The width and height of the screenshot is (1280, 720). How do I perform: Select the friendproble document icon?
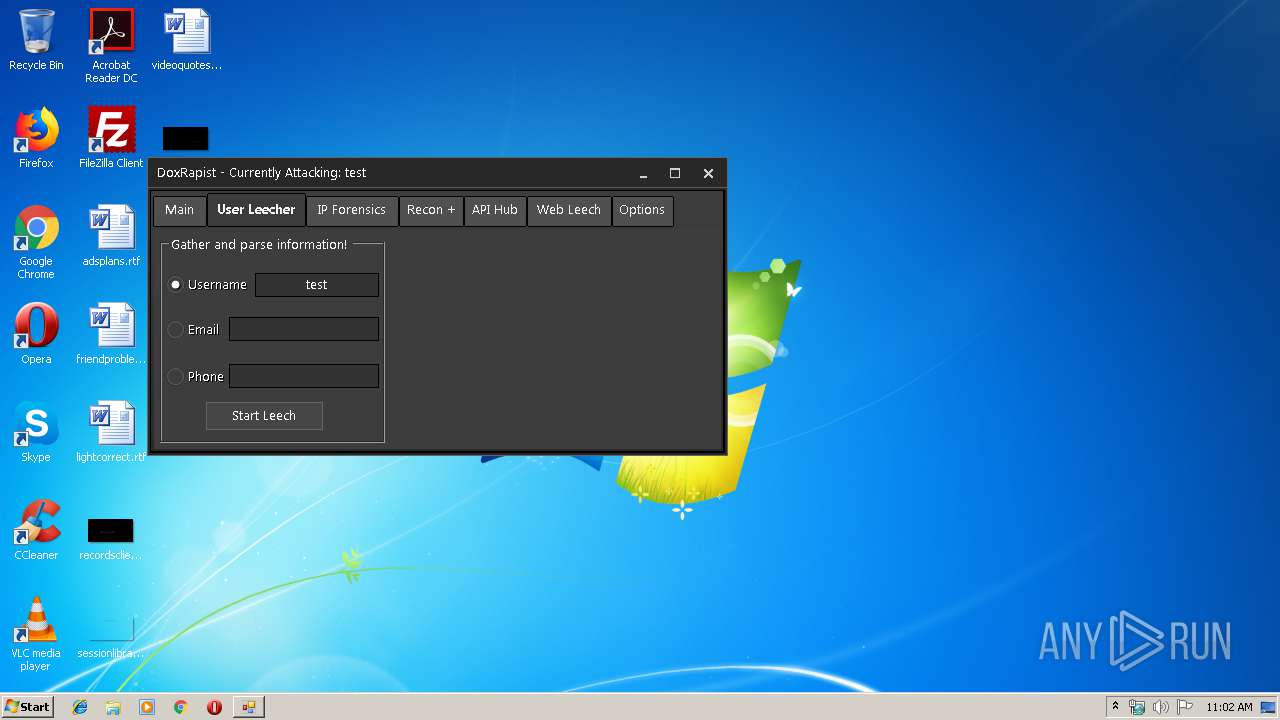(x=111, y=334)
